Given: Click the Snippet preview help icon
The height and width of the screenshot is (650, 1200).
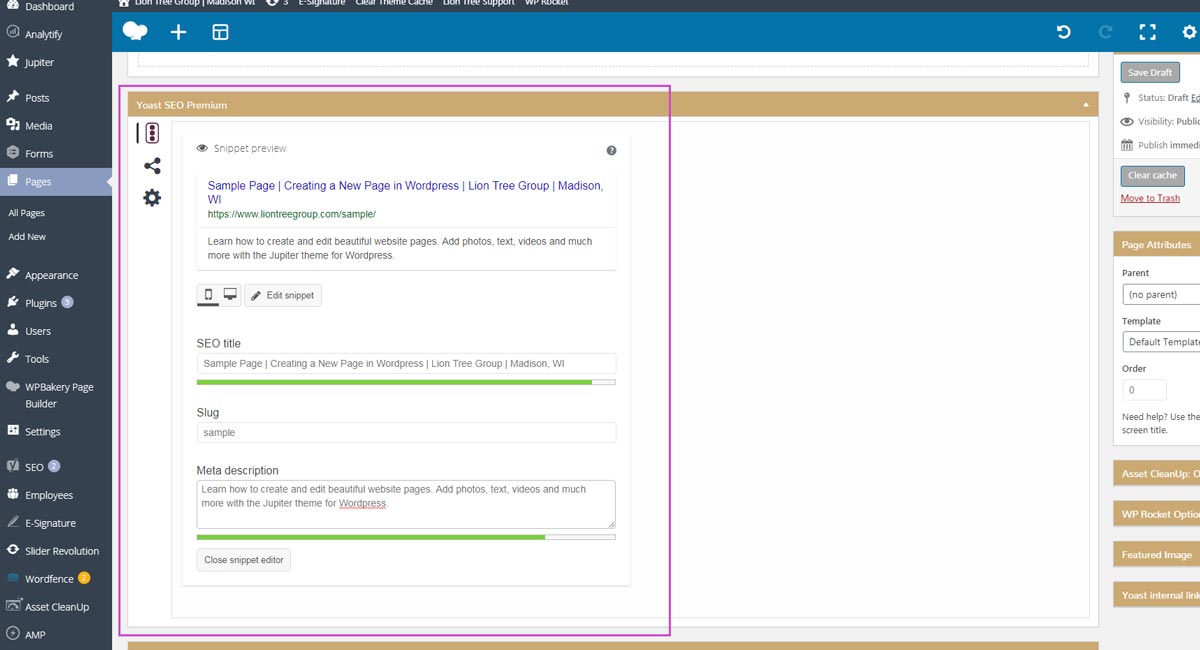Looking at the screenshot, I should 611,150.
